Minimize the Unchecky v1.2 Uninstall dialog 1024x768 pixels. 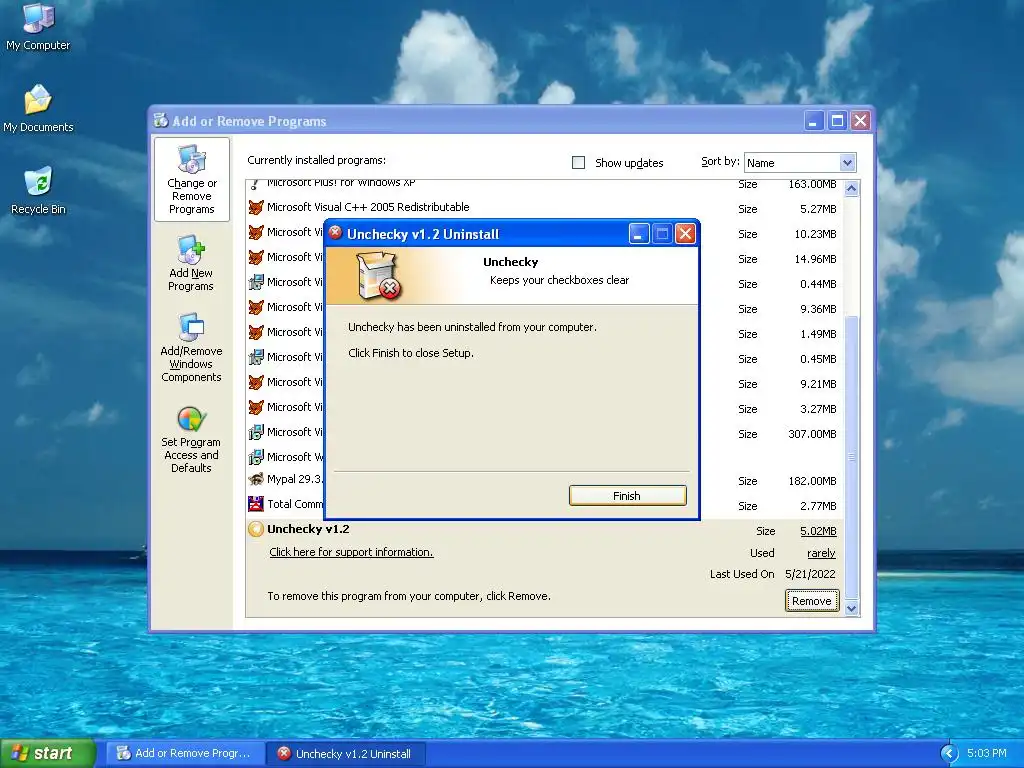tap(639, 234)
